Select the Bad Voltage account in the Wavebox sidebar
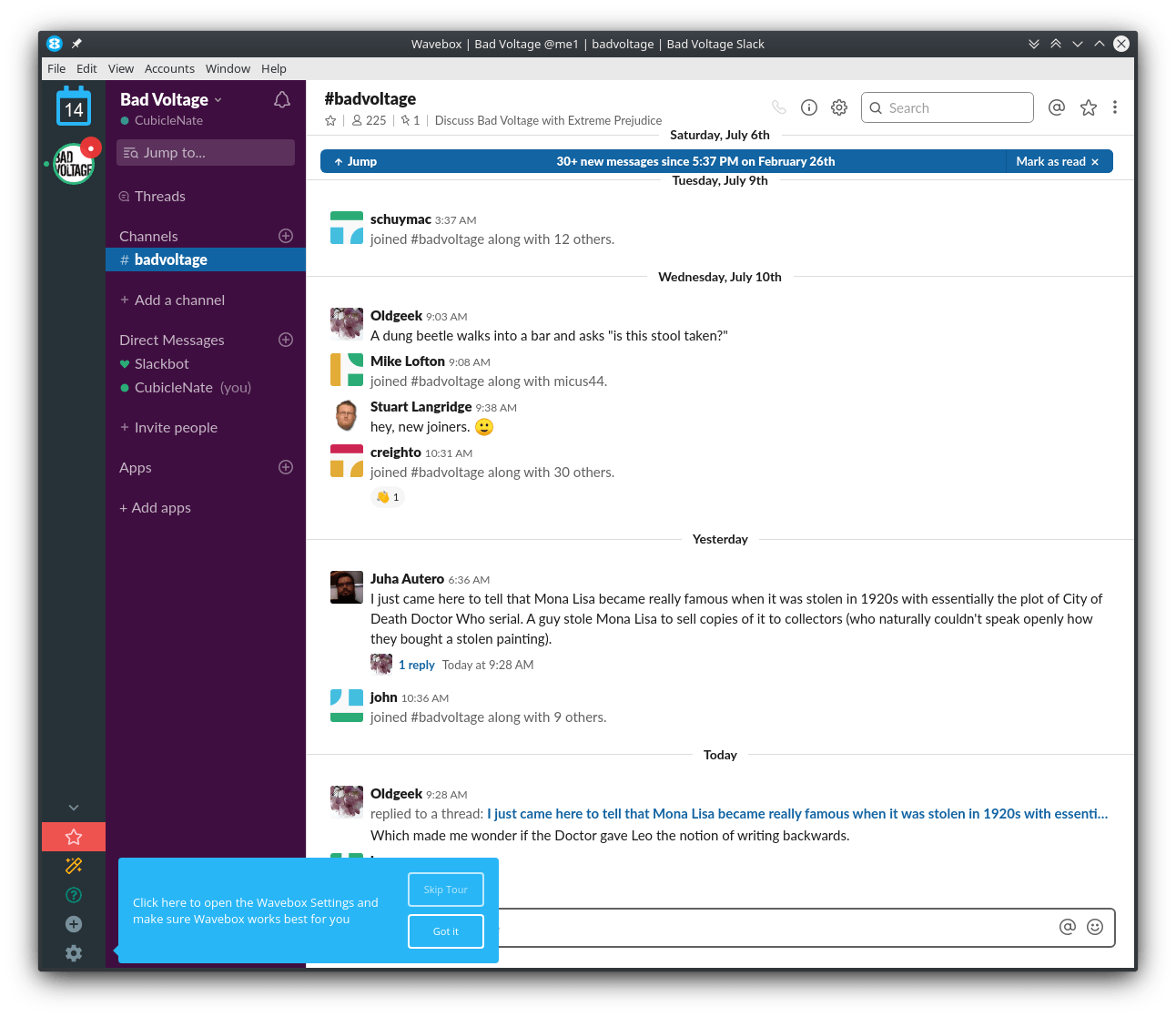The width and height of the screenshot is (1176, 1017). [74, 164]
